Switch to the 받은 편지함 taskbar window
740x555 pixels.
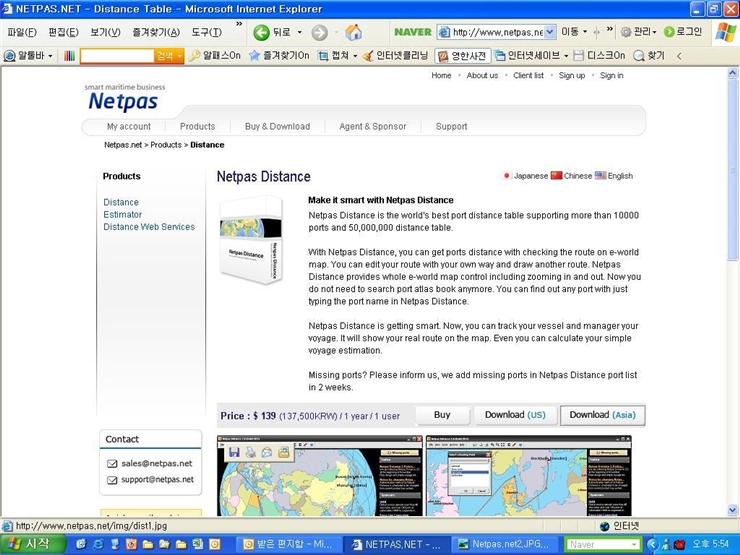[287, 544]
